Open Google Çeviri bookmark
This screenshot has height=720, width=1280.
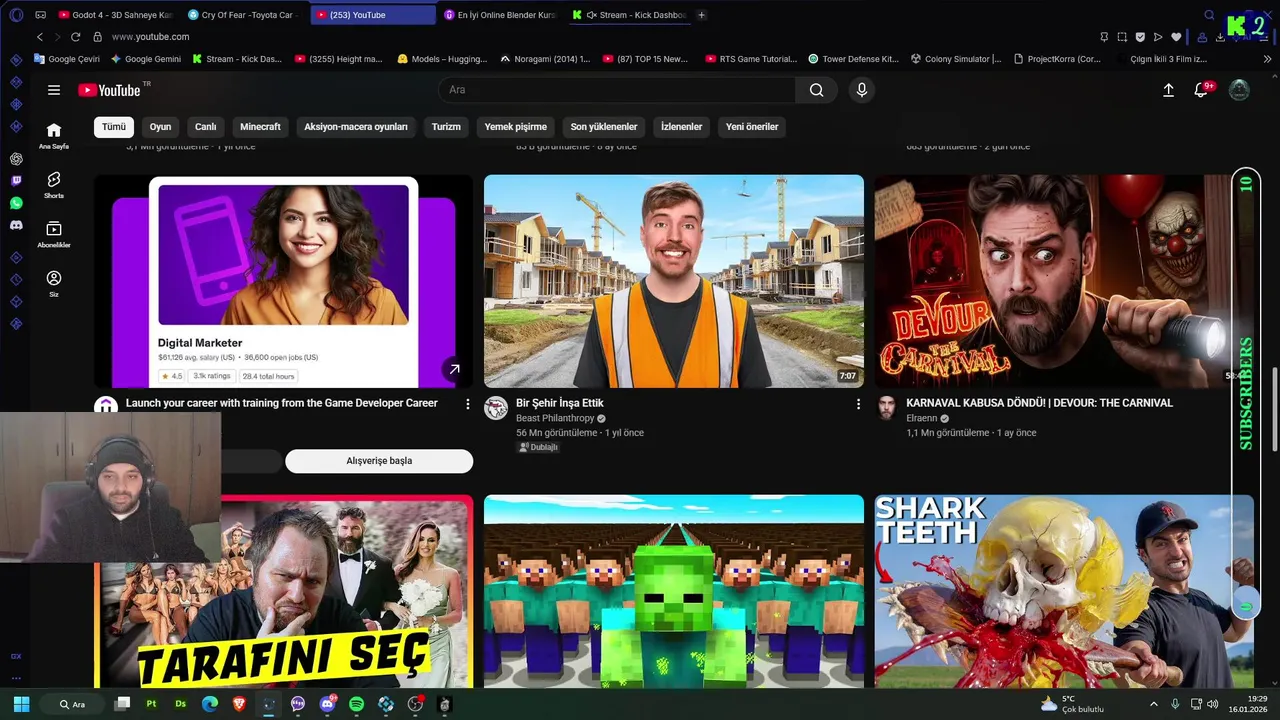pos(66,59)
